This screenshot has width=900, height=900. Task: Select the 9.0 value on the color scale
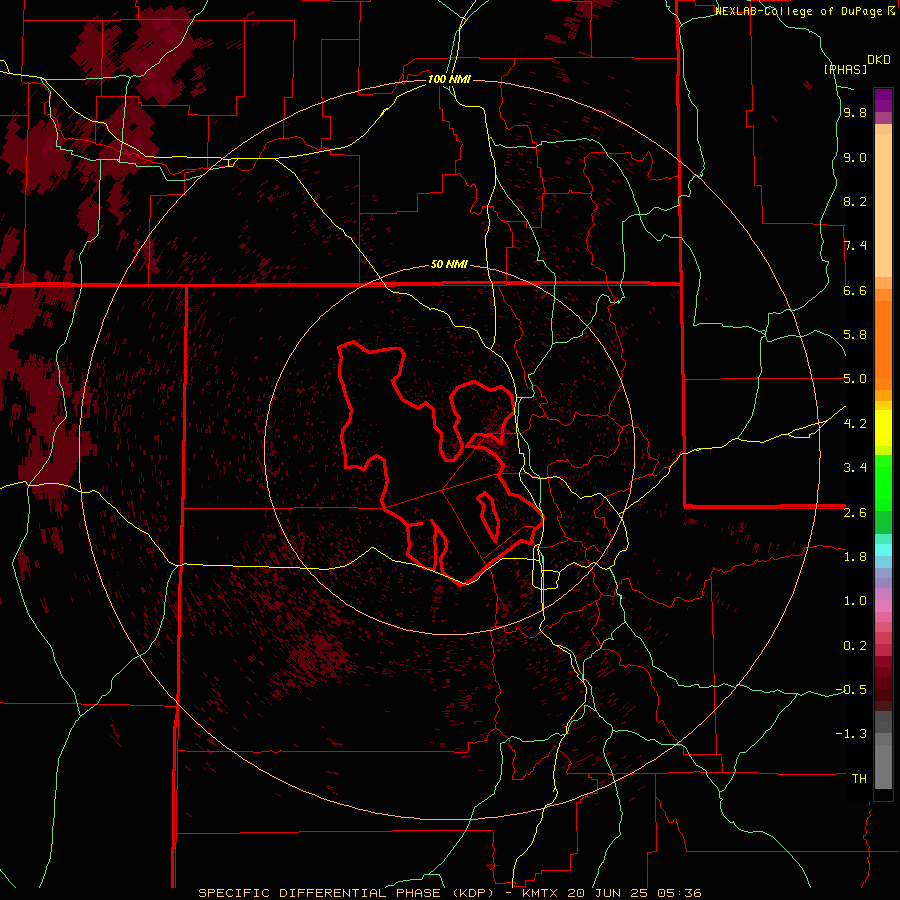coord(855,157)
